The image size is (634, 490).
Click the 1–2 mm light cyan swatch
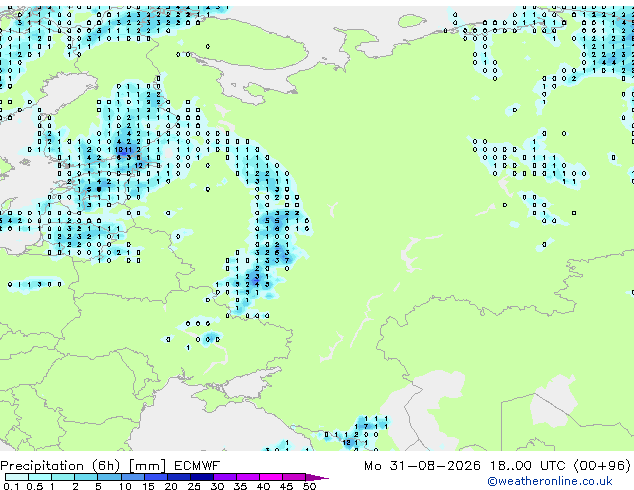(63, 477)
